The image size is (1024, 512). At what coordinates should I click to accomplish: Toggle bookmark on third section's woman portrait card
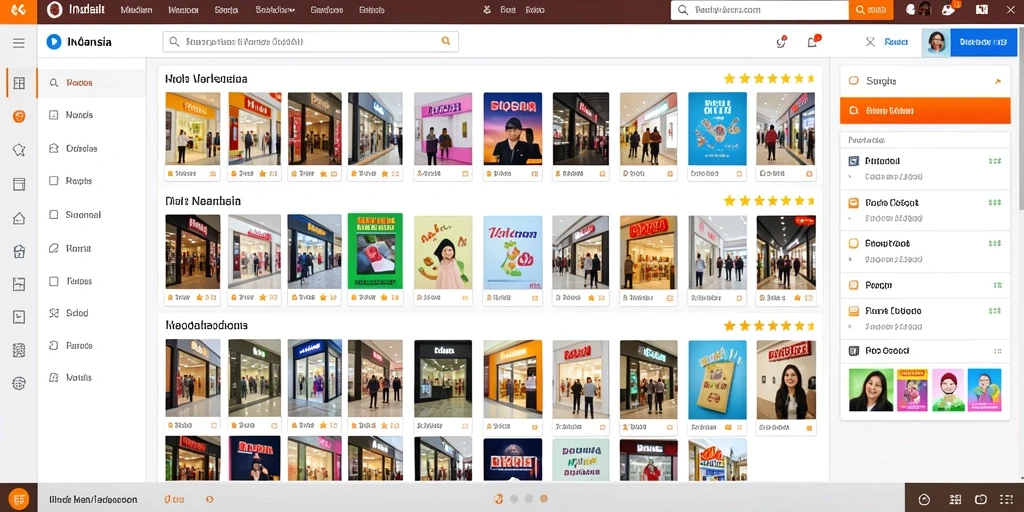coord(810,428)
